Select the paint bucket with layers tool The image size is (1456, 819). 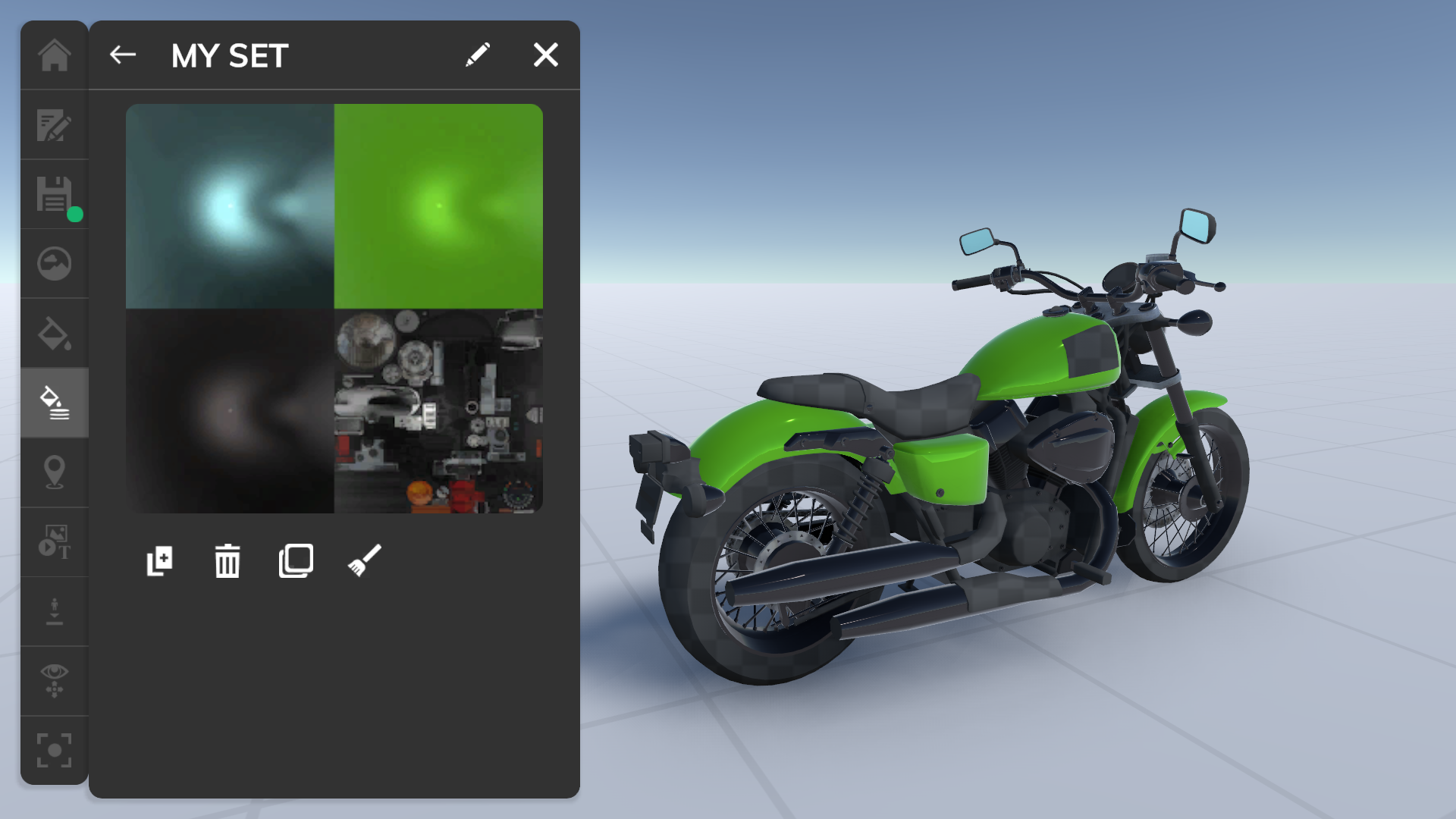pos(55,403)
